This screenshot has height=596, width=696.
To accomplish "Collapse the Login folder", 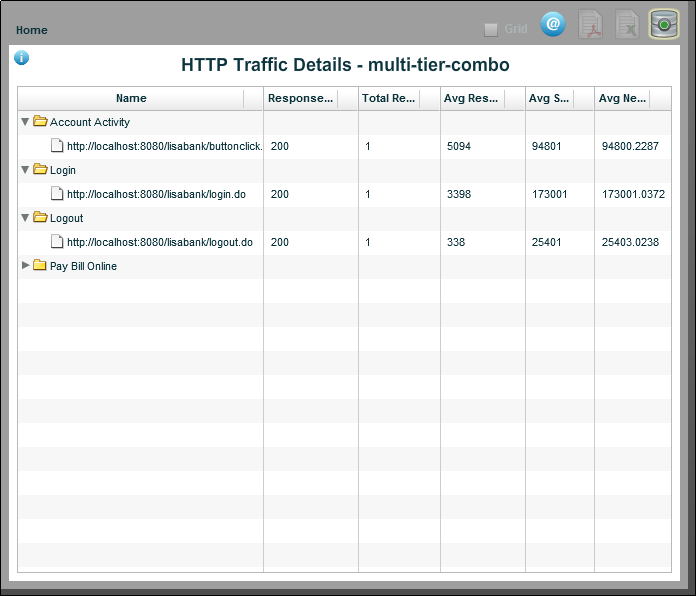I will 25,170.
